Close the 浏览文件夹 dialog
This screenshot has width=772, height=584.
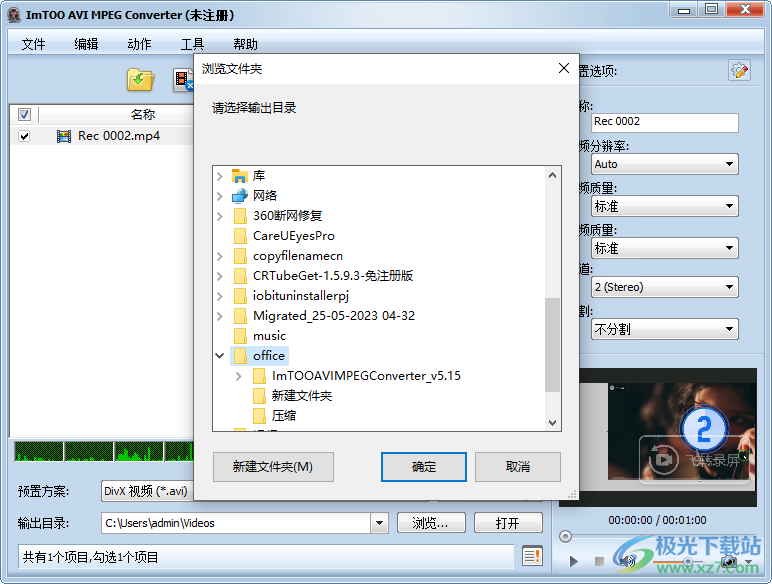click(564, 68)
